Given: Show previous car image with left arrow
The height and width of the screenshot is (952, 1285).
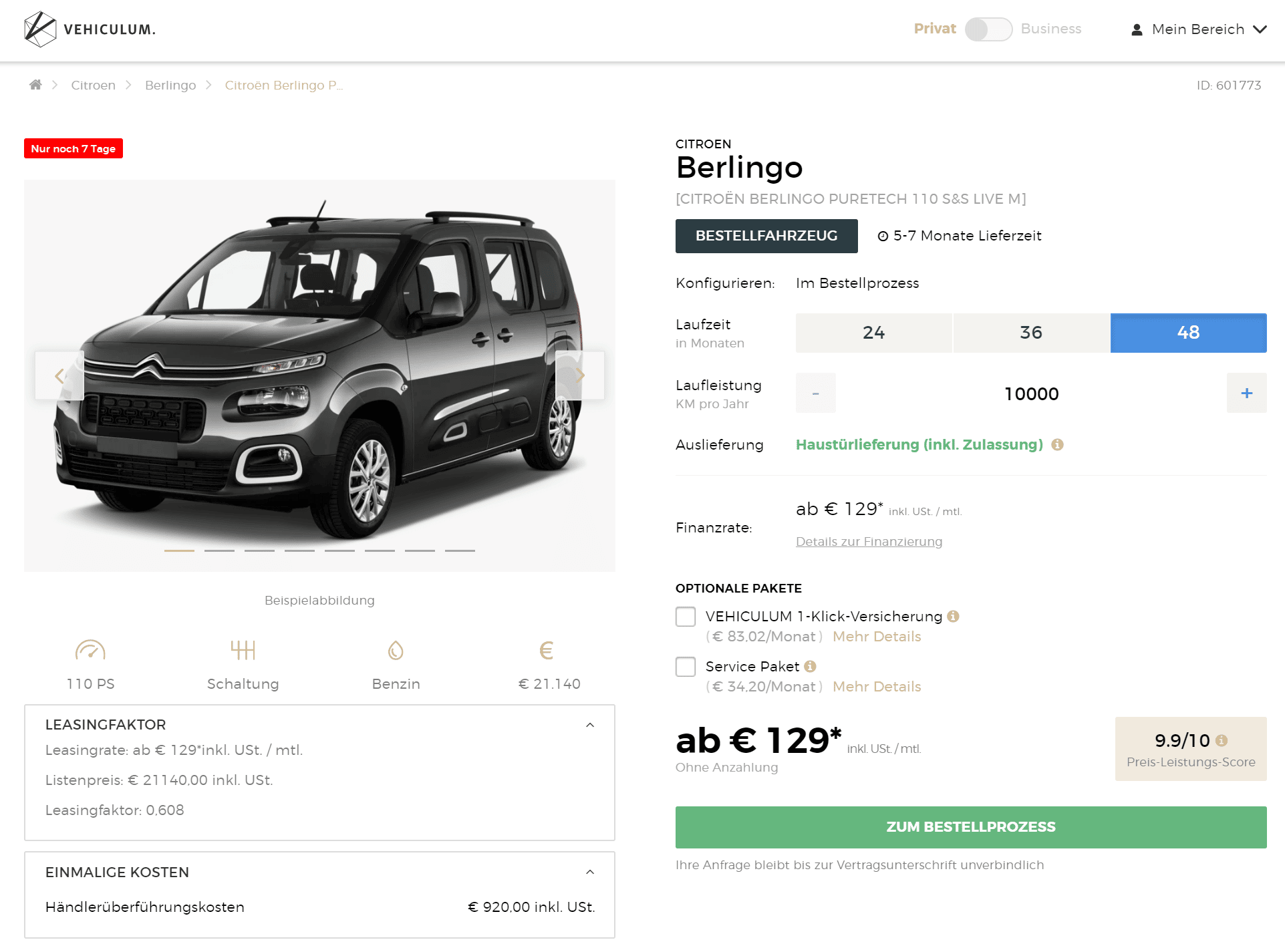Looking at the screenshot, I should (59, 375).
